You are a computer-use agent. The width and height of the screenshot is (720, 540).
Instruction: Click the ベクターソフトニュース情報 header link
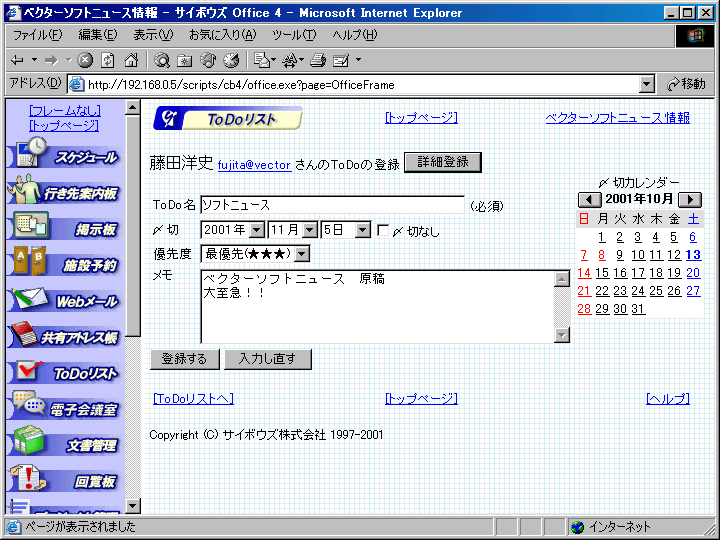618,118
